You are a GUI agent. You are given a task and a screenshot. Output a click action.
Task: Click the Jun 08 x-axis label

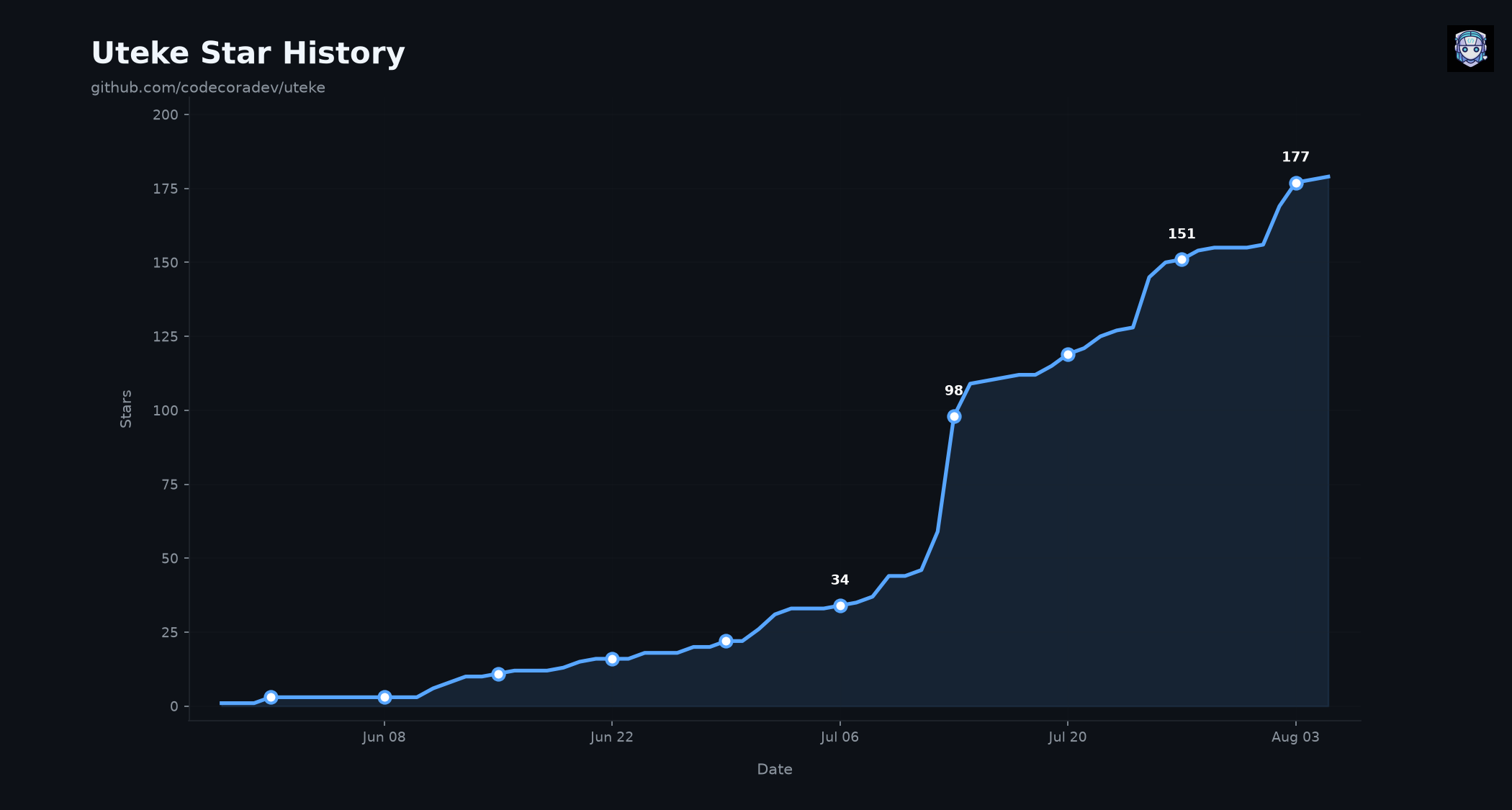pos(384,737)
